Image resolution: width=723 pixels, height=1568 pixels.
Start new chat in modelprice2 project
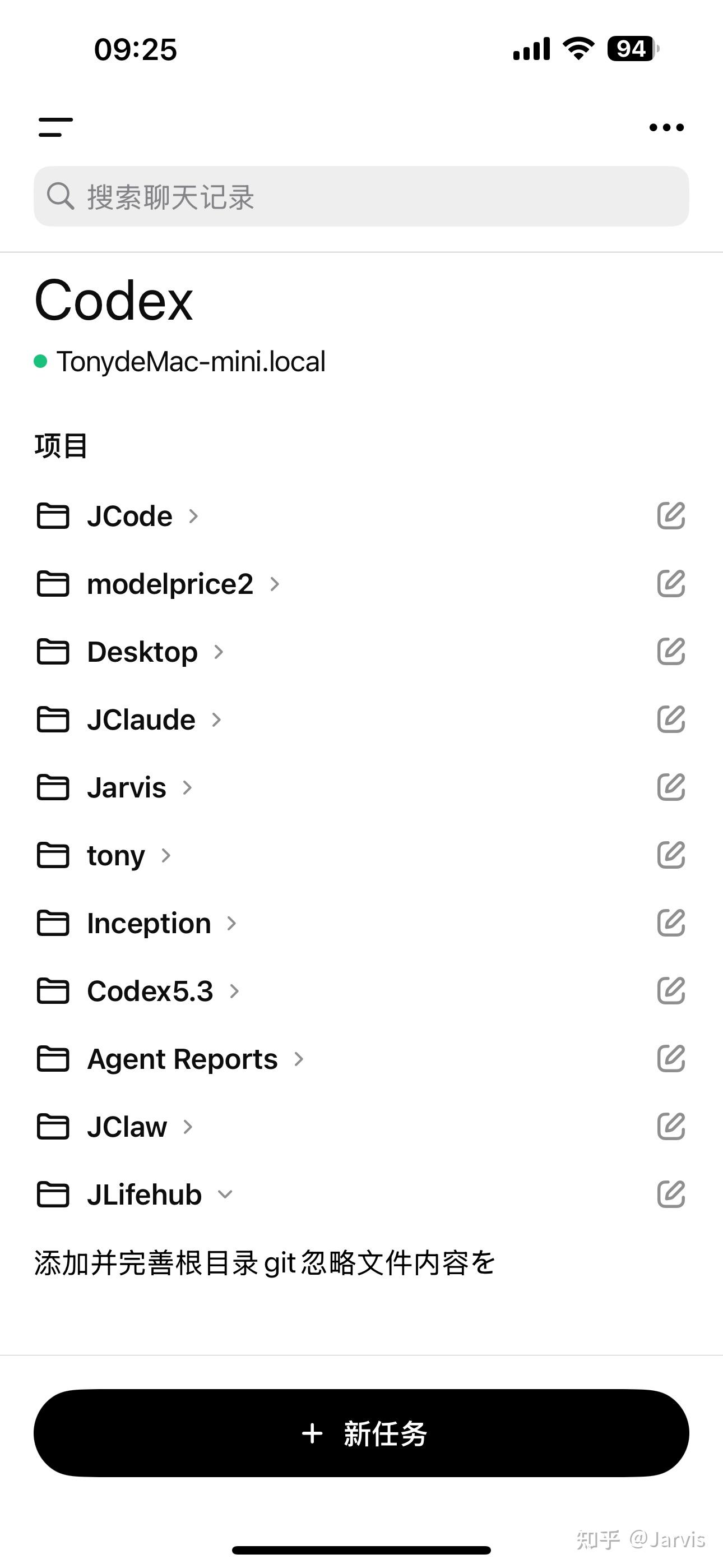pos(671,584)
